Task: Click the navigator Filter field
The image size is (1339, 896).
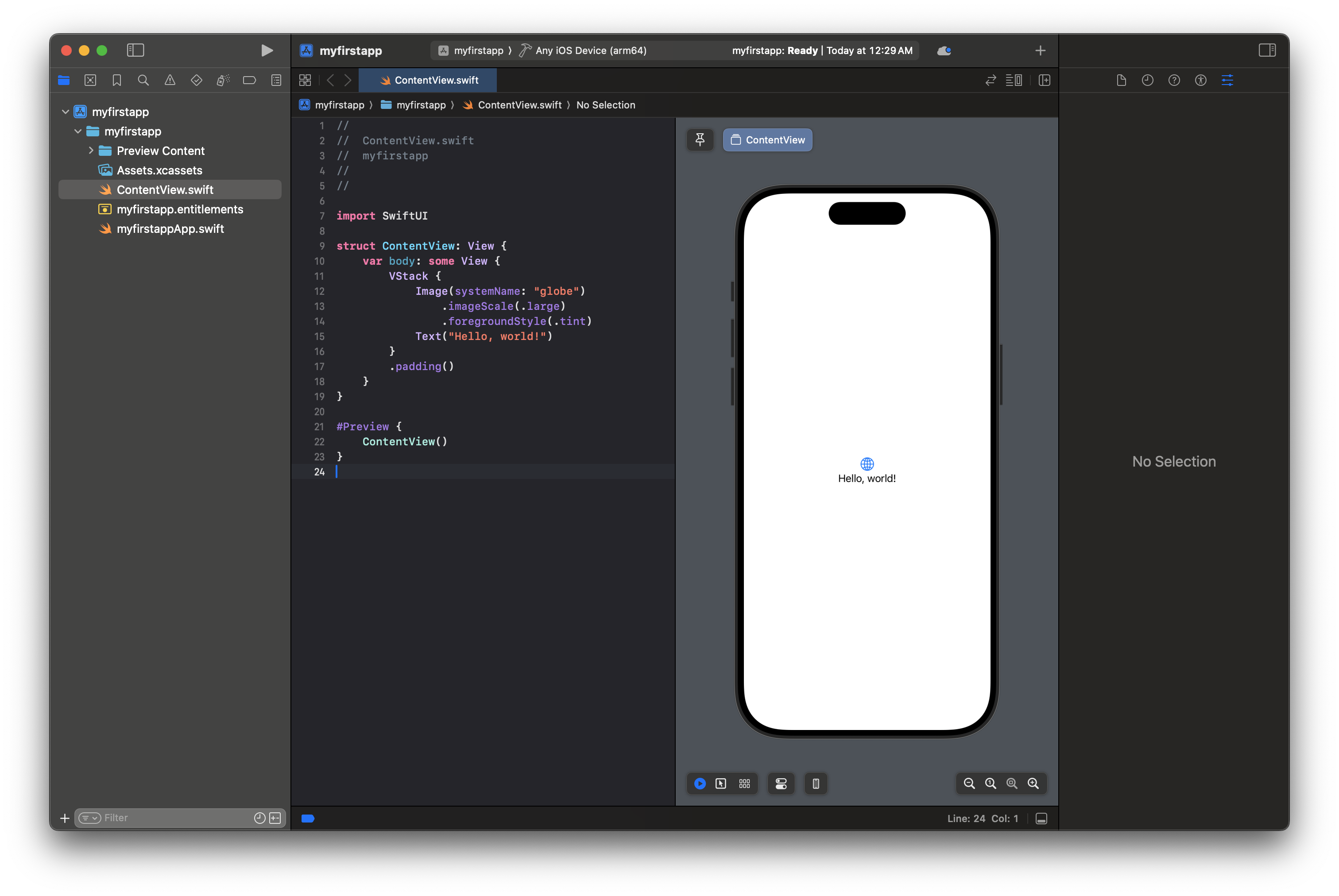Action: point(171,818)
